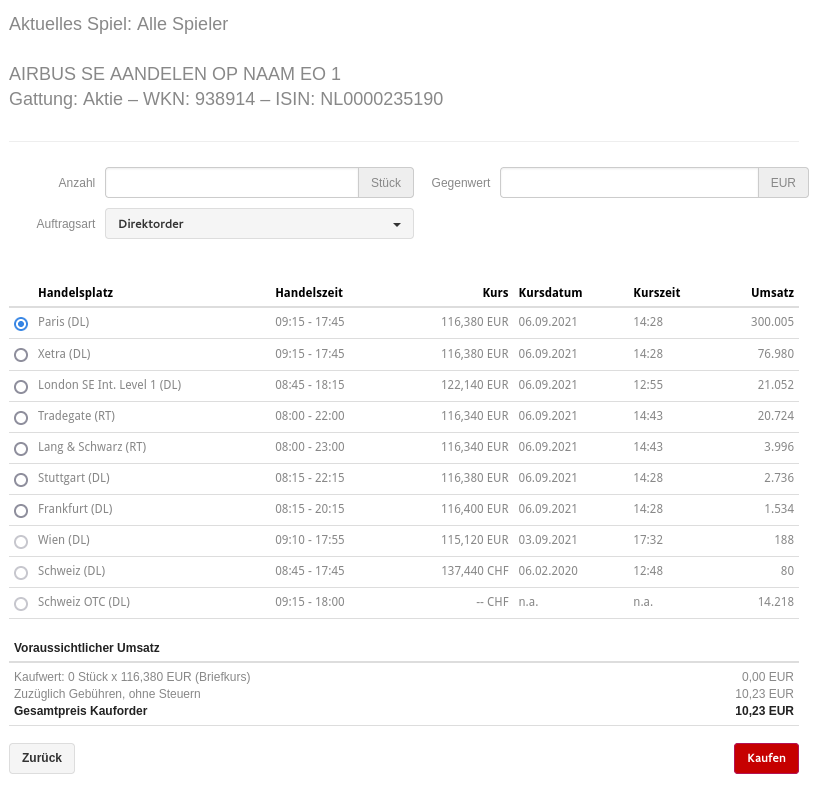Click the Schweiz price 137,440 CHF
Viewport: 833px width, 805px height.
474,571
